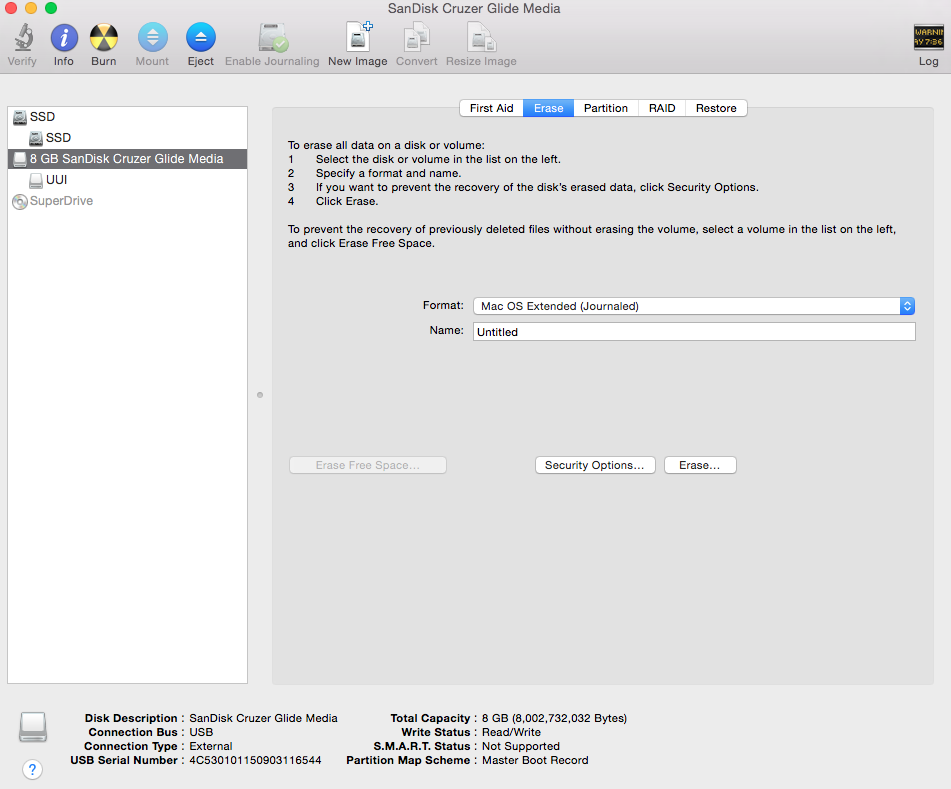Image resolution: width=951 pixels, height=789 pixels.
Task: Click the Erase... button
Action: coord(700,465)
